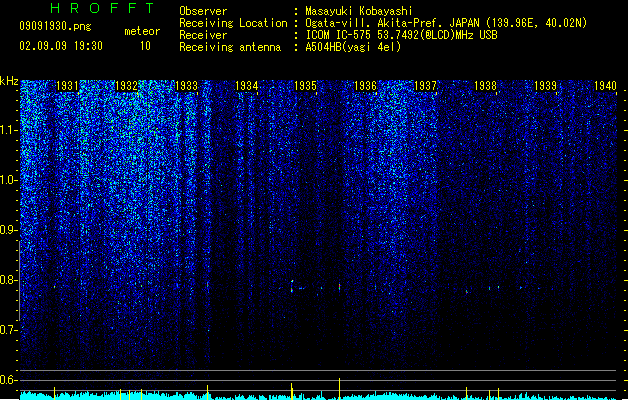Click the 1936 time label

(x=365, y=86)
